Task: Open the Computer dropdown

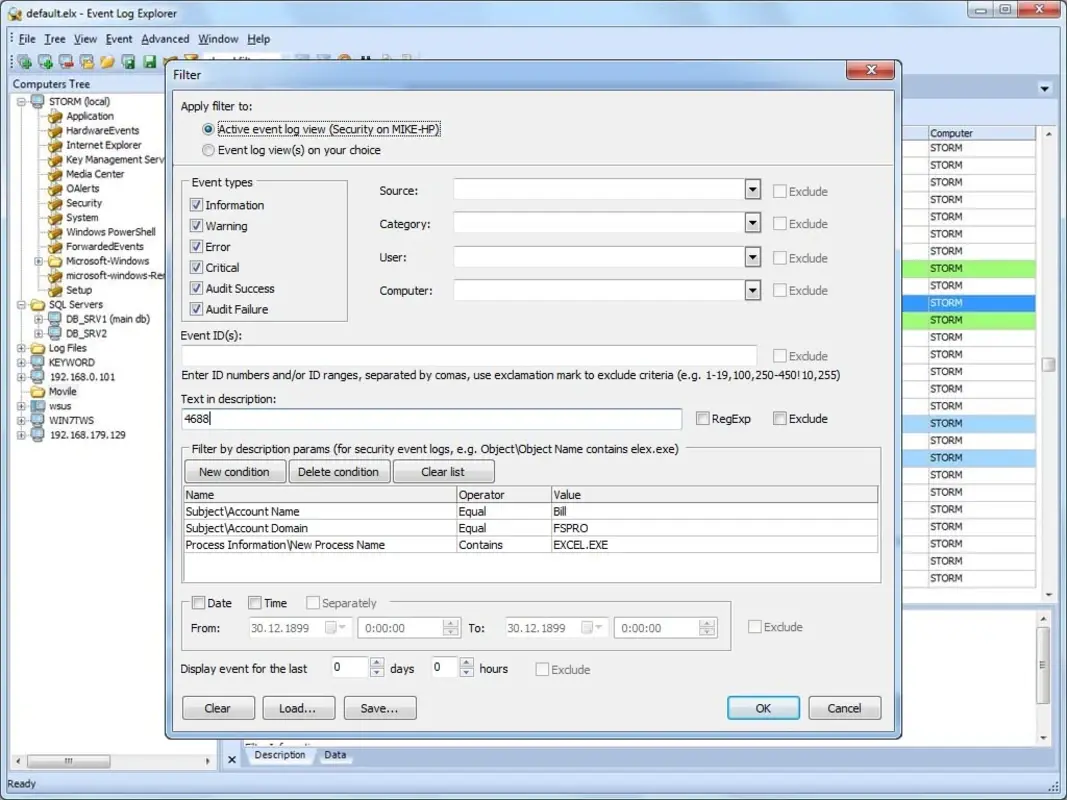Action: tap(752, 290)
